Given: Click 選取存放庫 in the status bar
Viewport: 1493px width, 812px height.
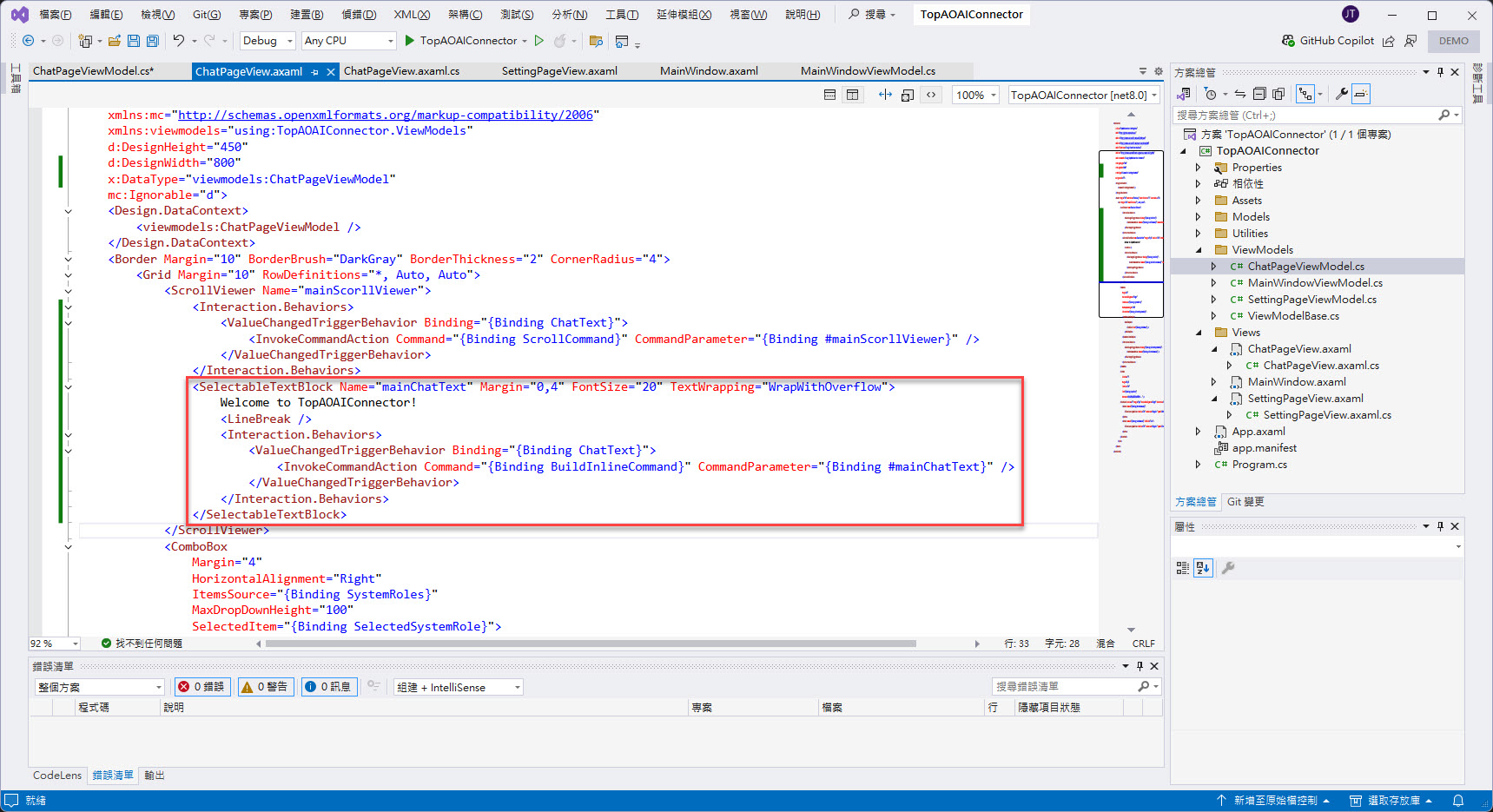Looking at the screenshot, I should point(1391,801).
